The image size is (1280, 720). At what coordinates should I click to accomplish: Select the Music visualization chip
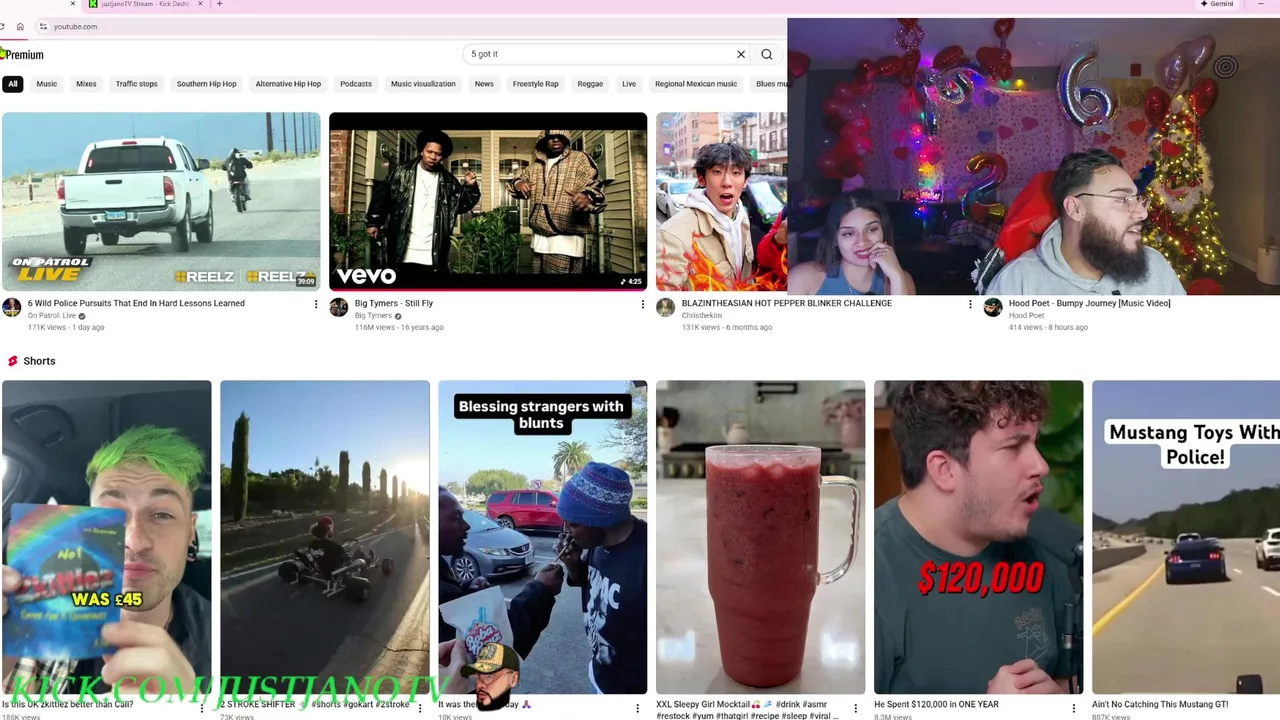point(423,84)
